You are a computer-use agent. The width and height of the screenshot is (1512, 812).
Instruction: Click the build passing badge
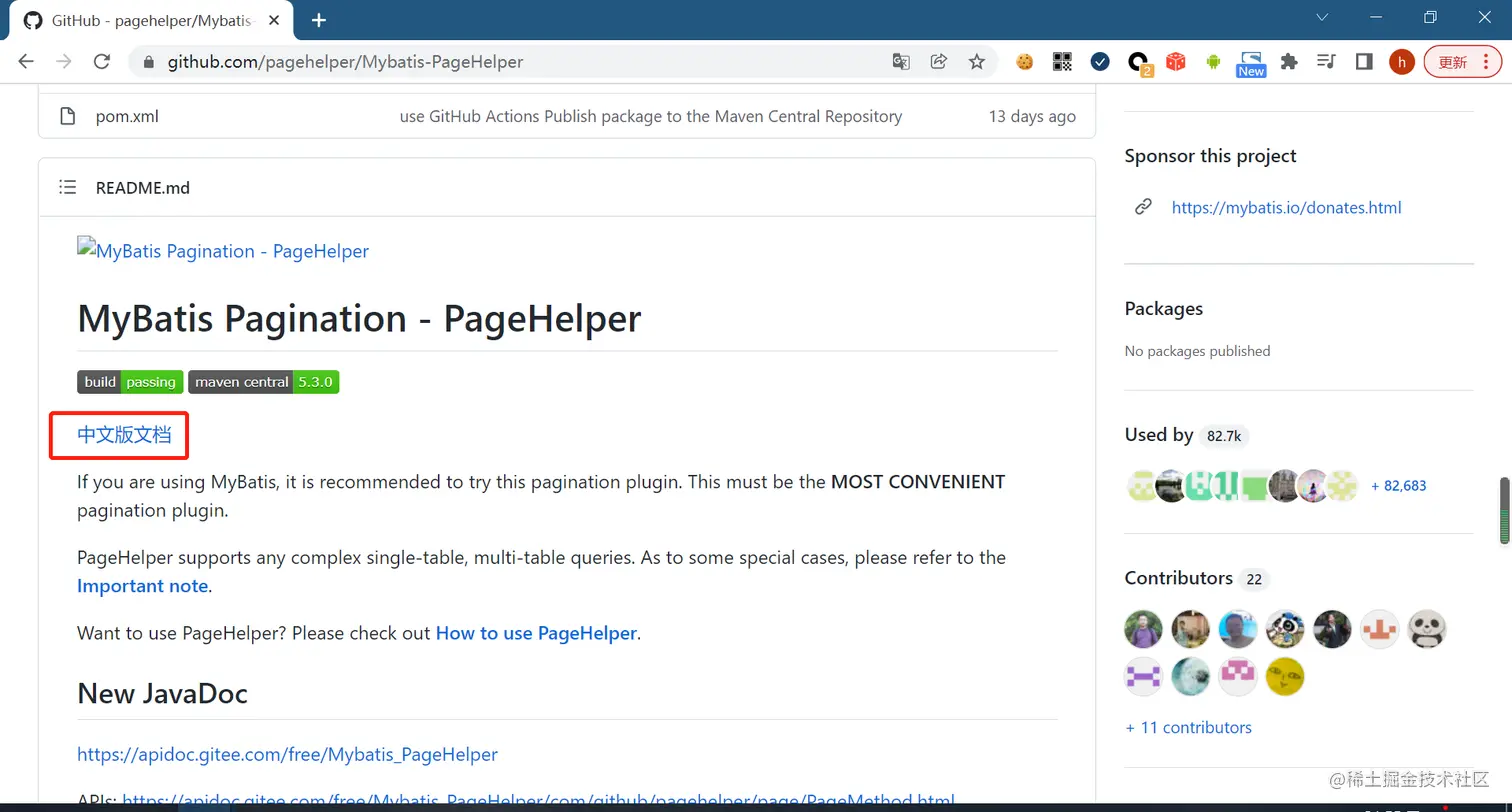(x=130, y=382)
